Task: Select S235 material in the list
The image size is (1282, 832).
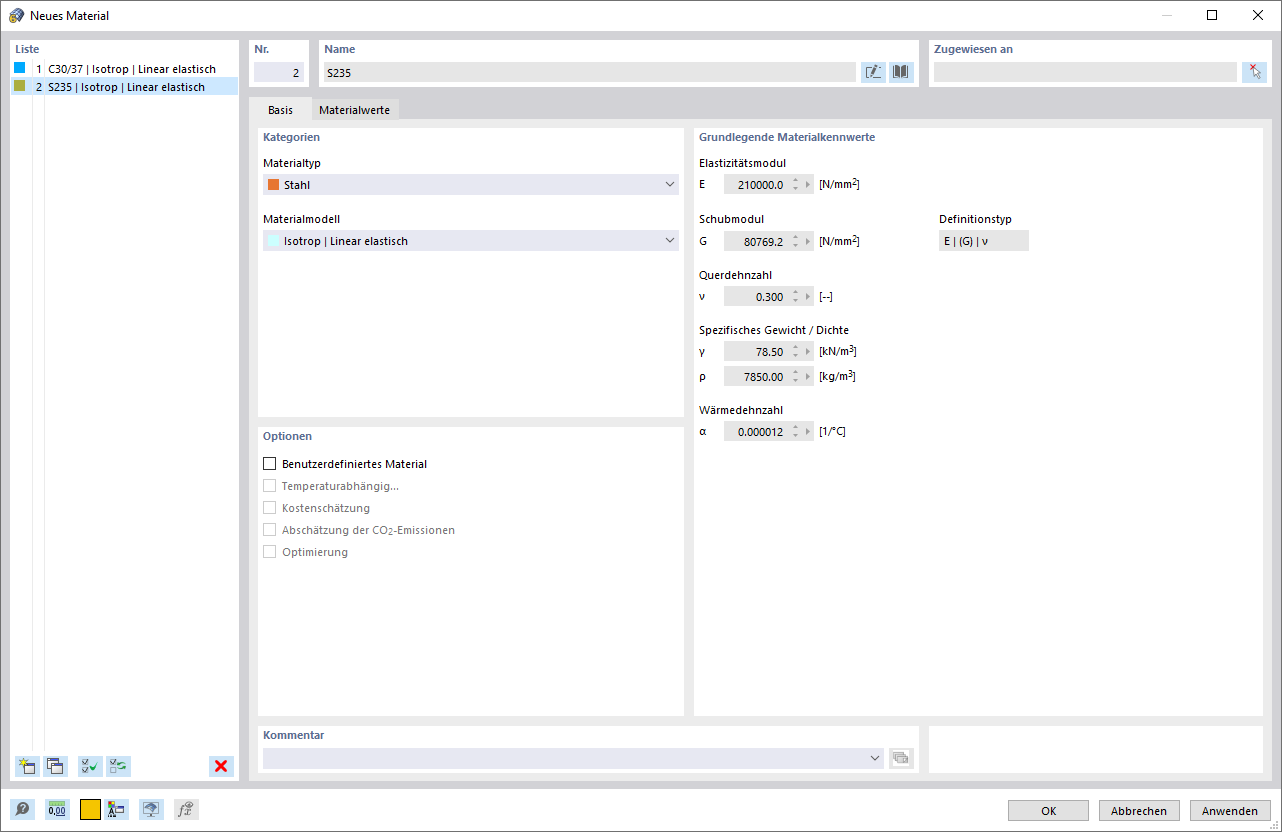Action: 125,87
